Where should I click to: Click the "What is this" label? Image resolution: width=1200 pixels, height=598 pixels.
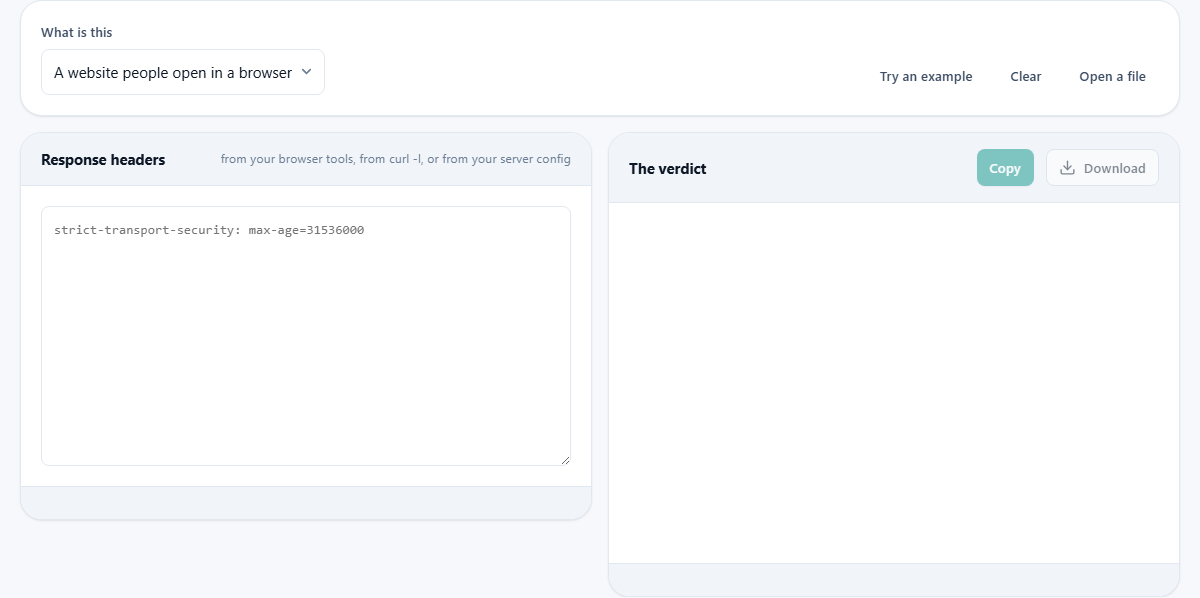click(77, 32)
